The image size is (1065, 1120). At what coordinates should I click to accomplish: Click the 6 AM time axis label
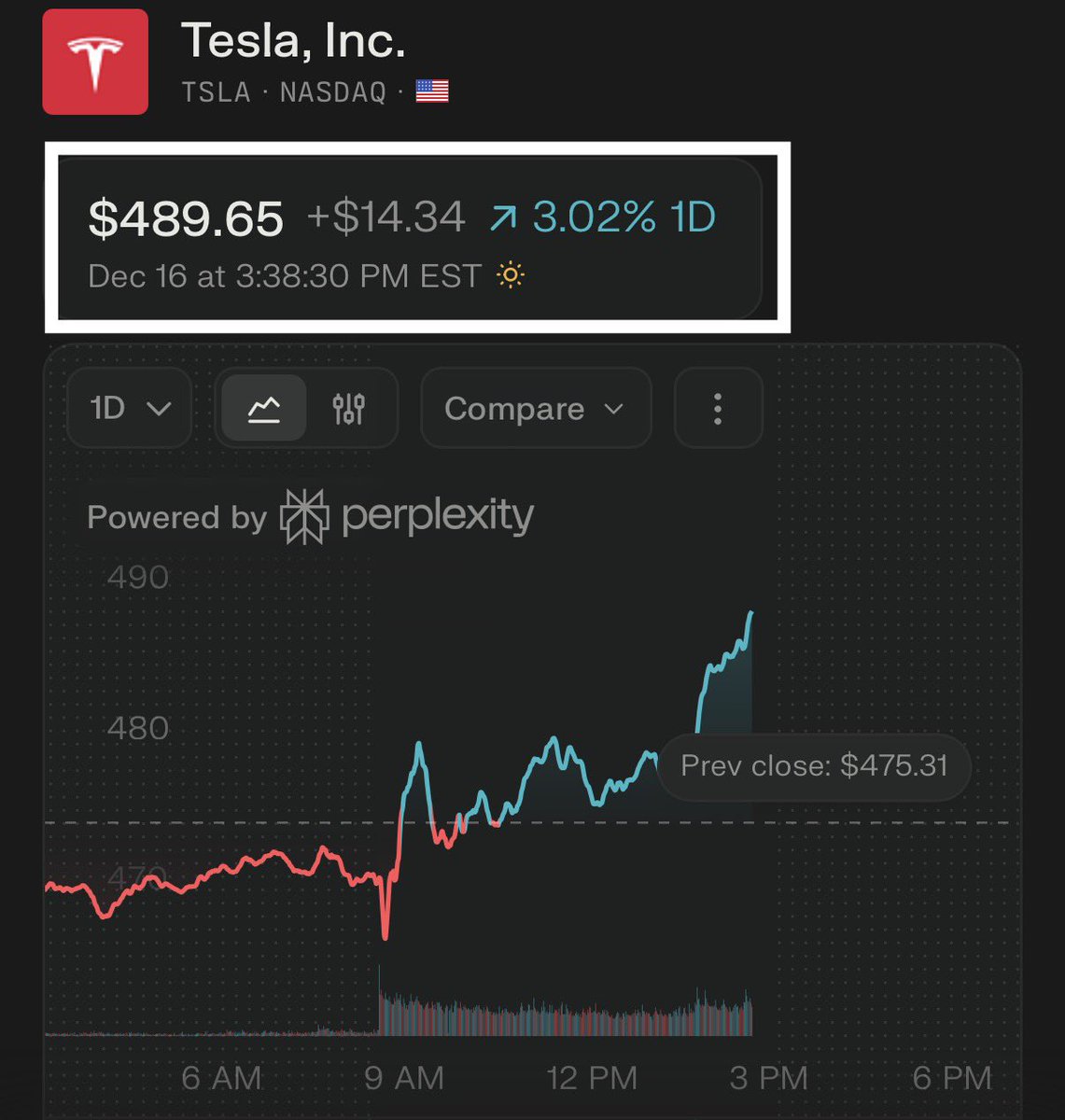point(221,1079)
